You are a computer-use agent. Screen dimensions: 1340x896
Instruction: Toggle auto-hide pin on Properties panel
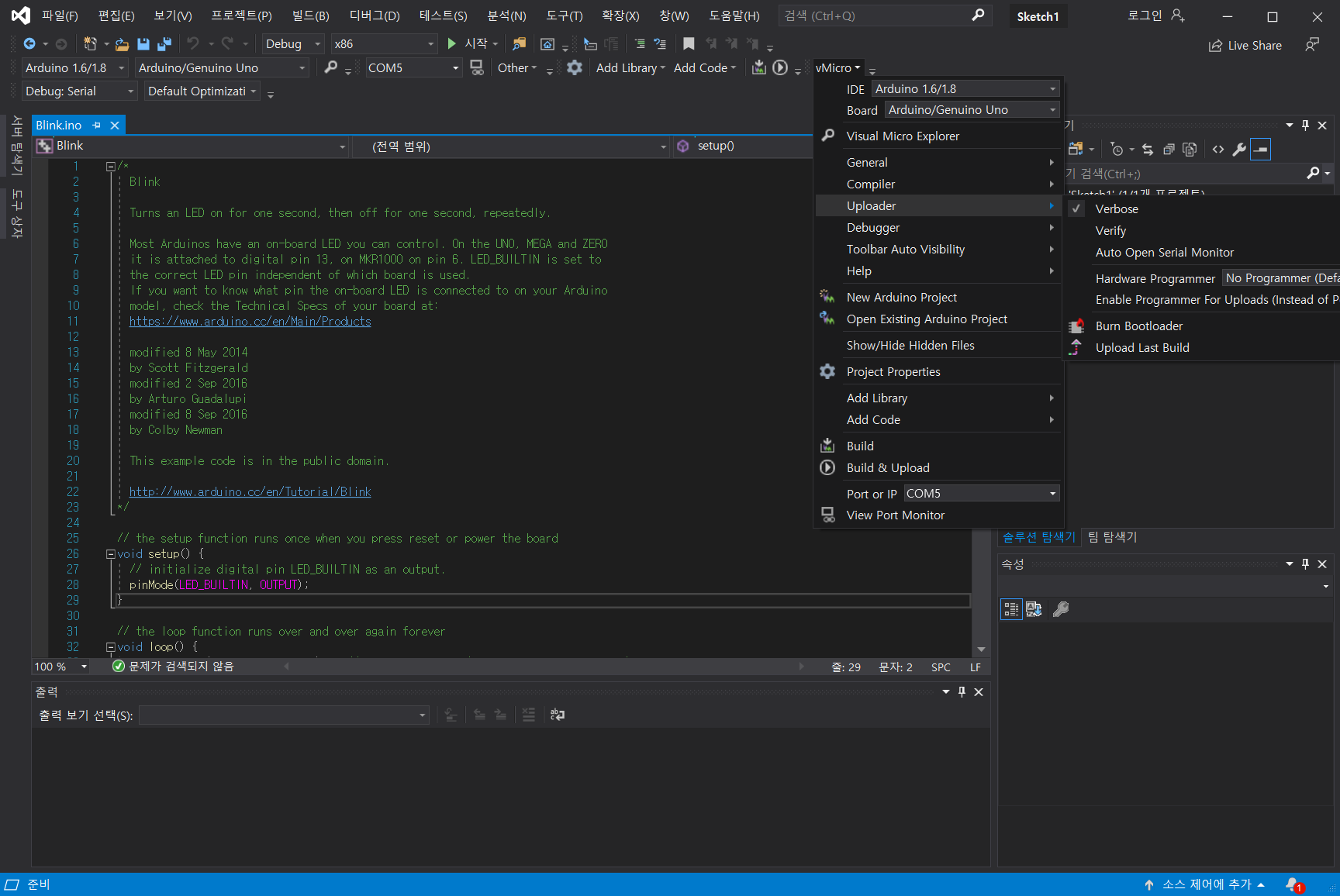pyautogui.click(x=1305, y=564)
